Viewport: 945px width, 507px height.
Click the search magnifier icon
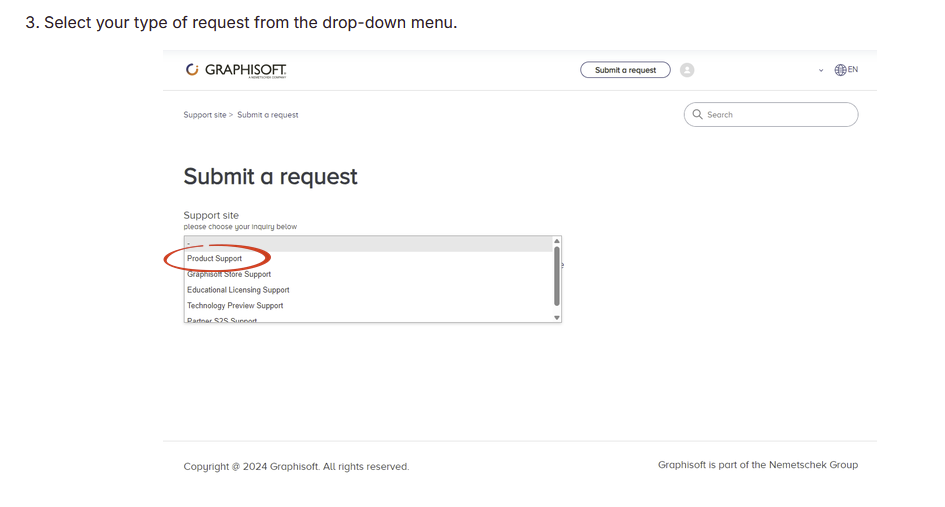point(697,114)
